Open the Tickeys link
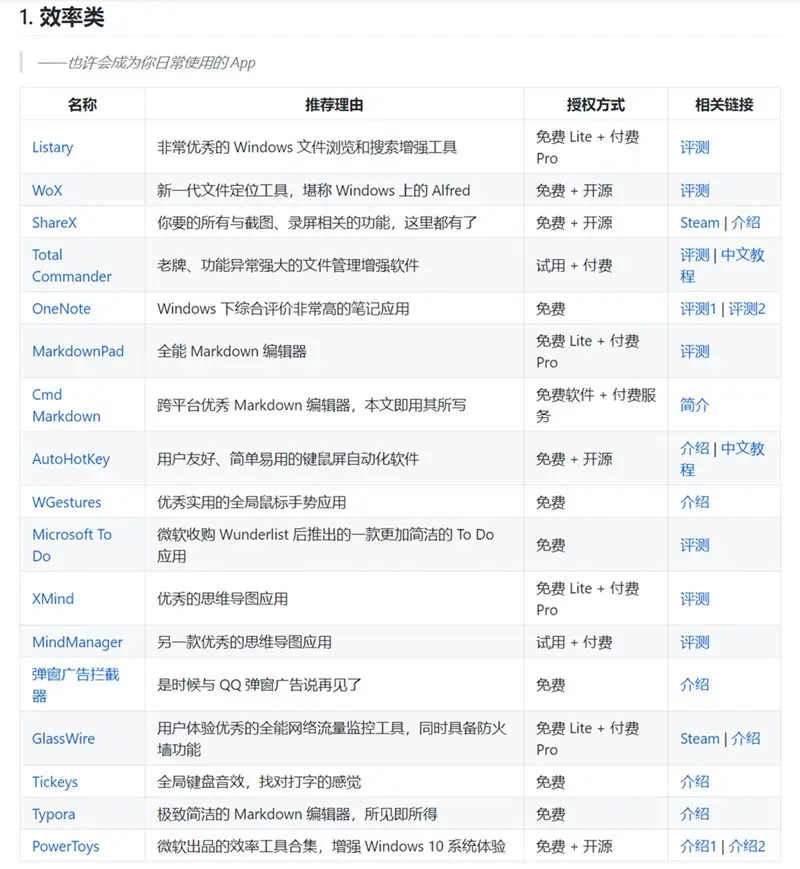Screen dimensions: 800x869 [x=55, y=782]
